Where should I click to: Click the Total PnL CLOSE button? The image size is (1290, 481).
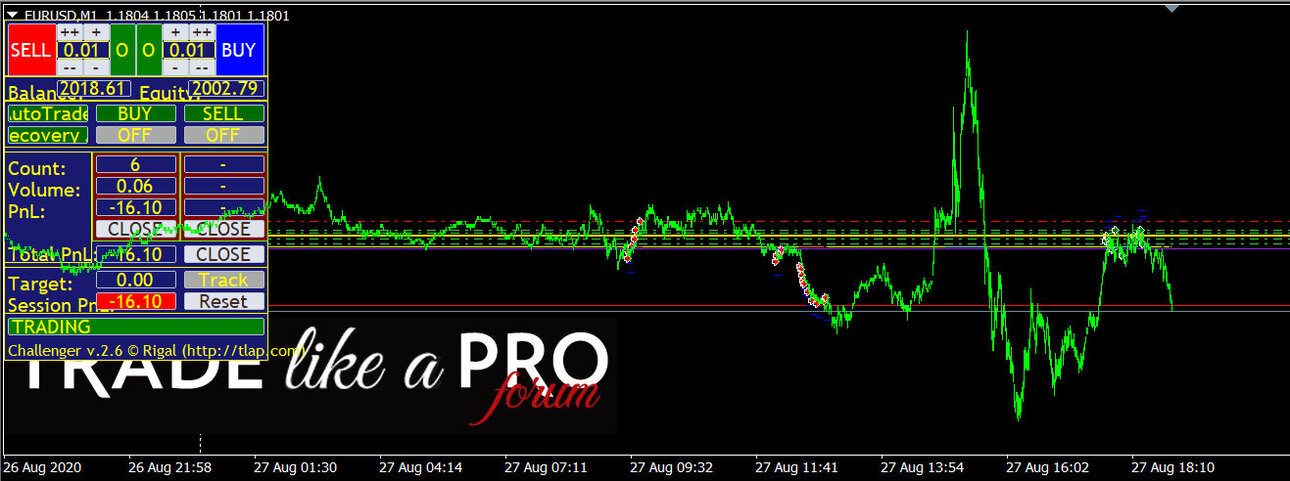click(224, 255)
